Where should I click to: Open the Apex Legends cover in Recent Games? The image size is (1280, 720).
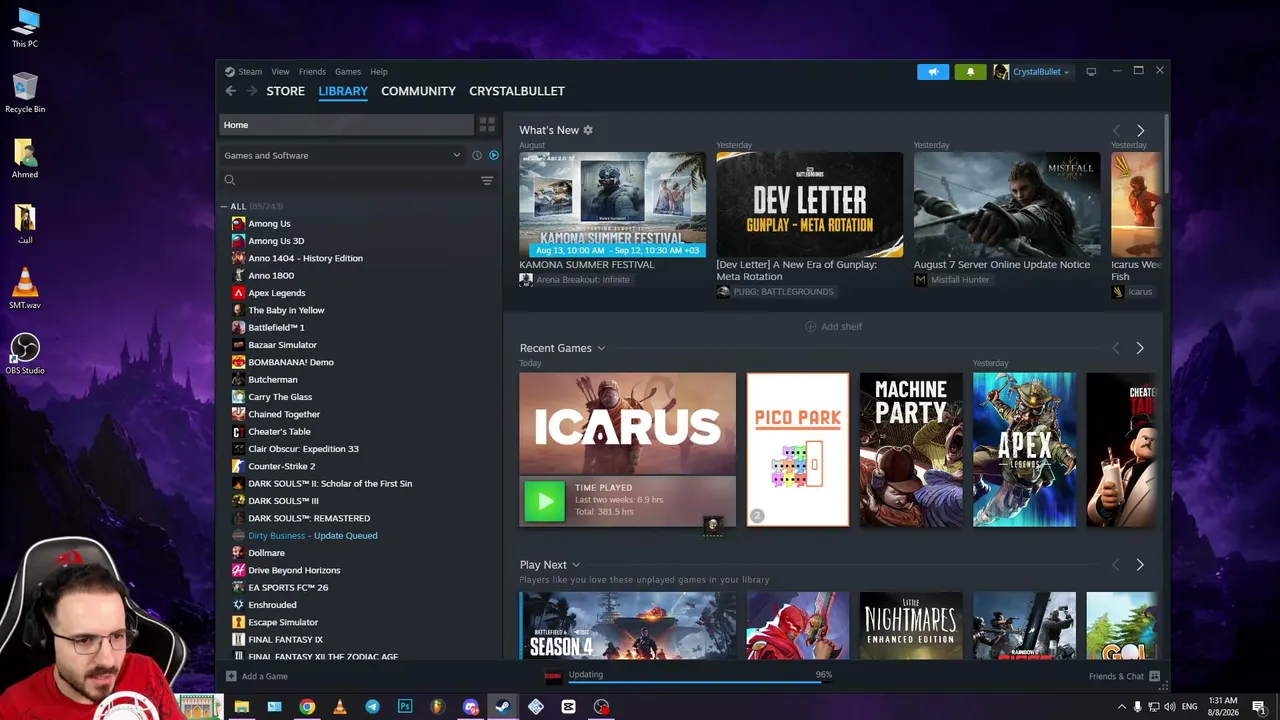(x=1025, y=450)
